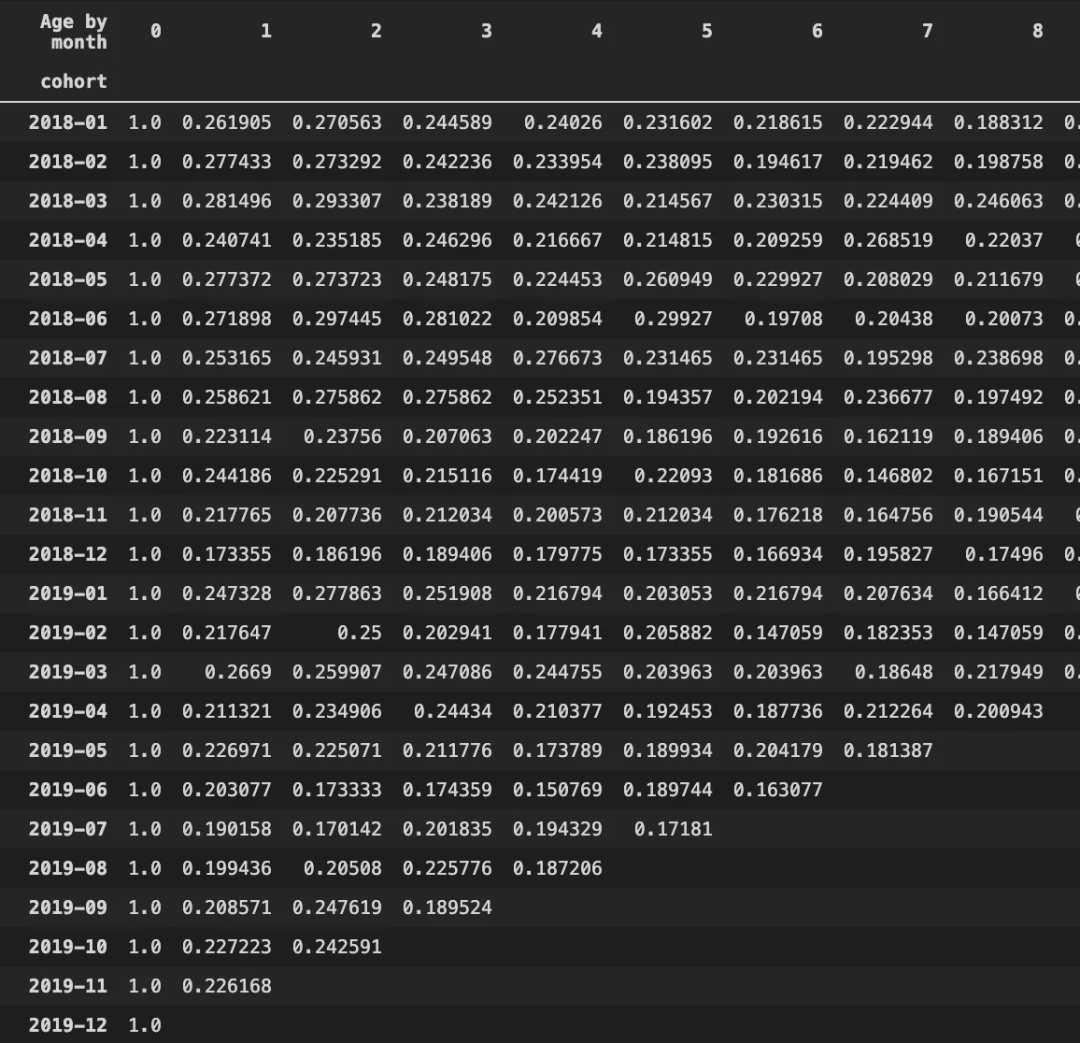Click column header 7
This screenshot has width=1080, height=1043.
pos(927,31)
